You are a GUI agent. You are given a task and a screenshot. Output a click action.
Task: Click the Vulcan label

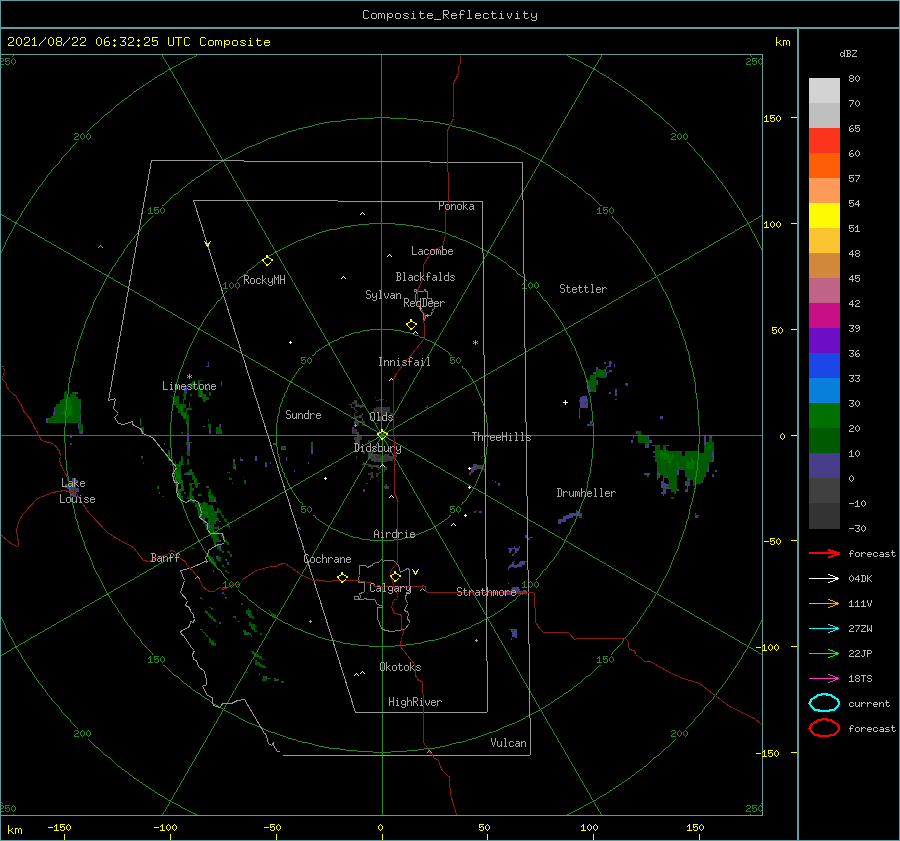[508, 743]
